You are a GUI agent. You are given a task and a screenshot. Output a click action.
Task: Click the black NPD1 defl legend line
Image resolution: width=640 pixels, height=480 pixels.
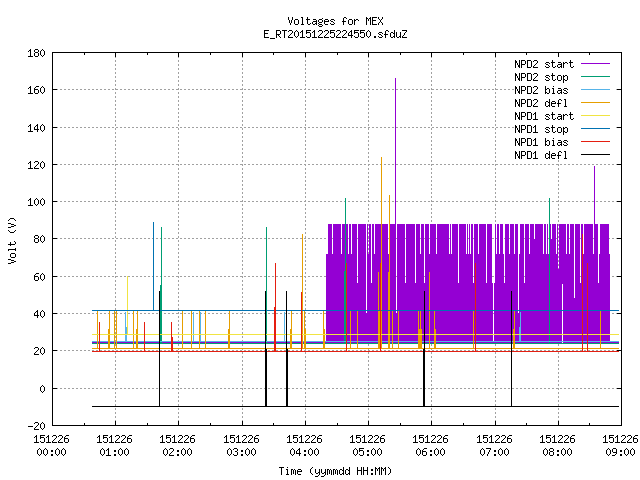(x=595, y=155)
